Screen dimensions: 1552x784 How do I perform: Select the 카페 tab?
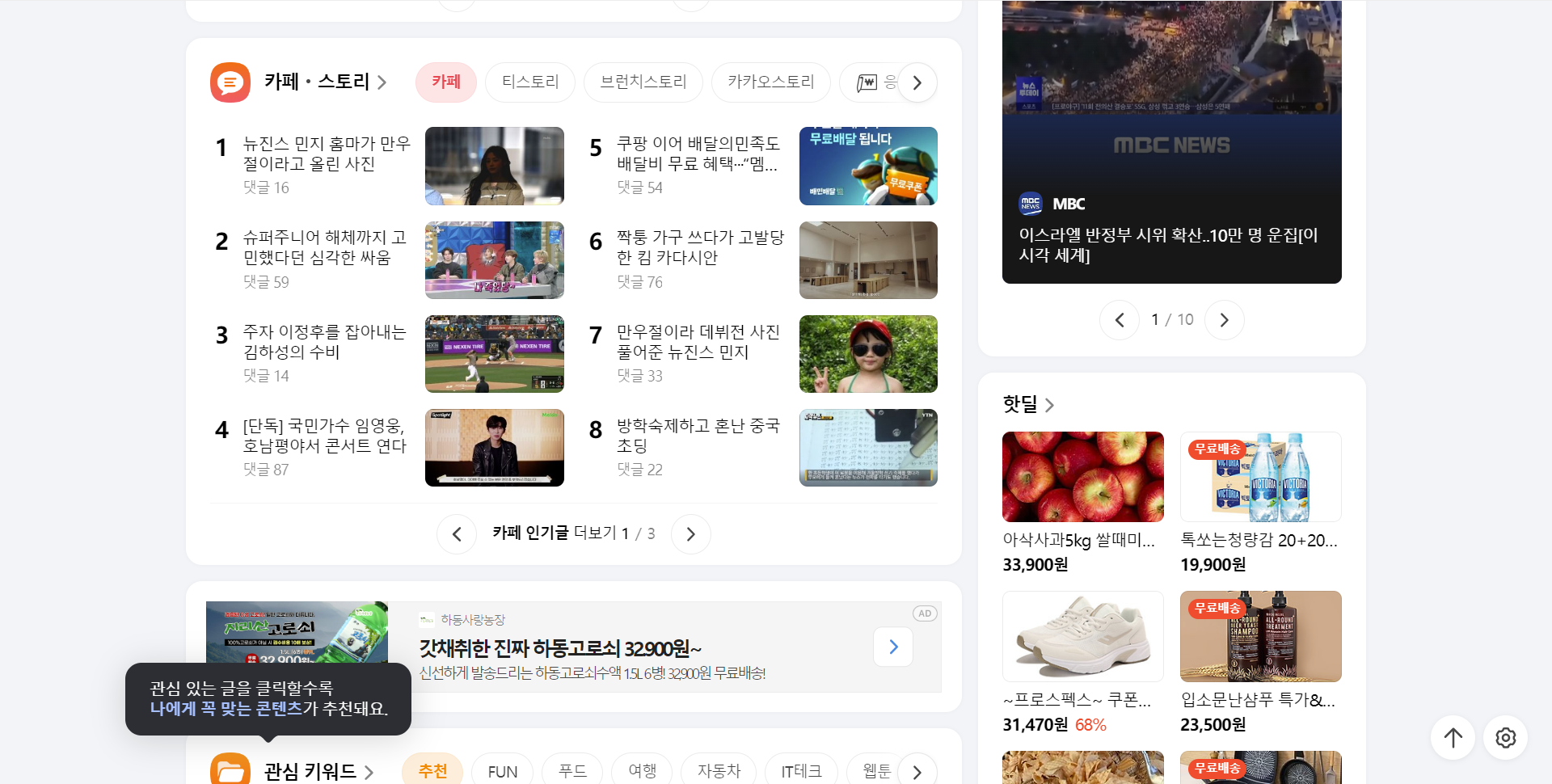click(446, 82)
